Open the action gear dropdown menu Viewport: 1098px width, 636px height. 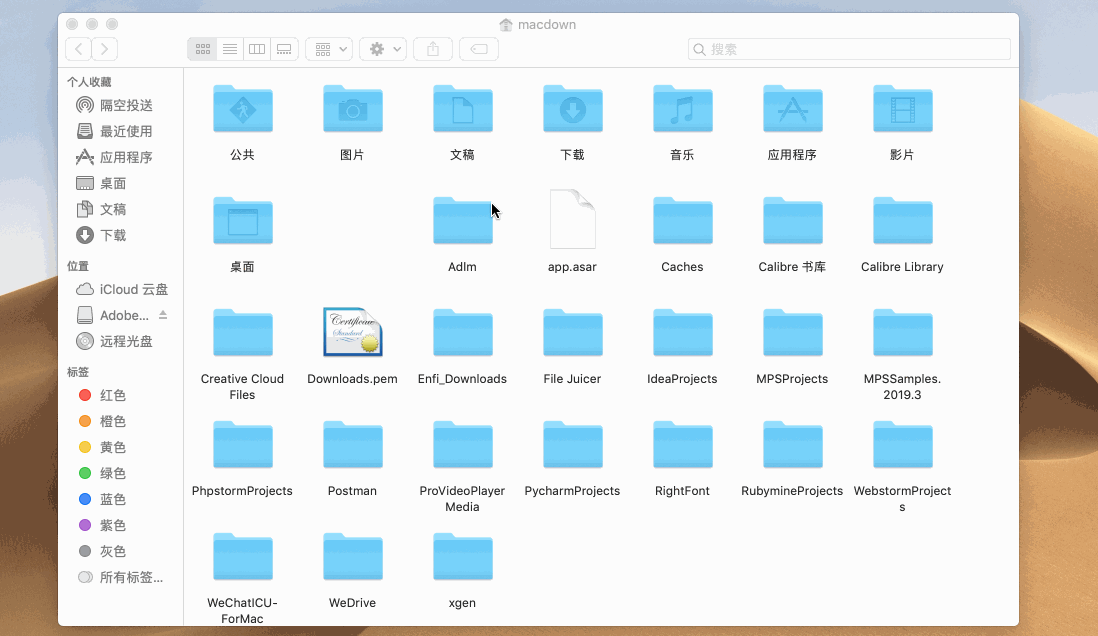[382, 48]
